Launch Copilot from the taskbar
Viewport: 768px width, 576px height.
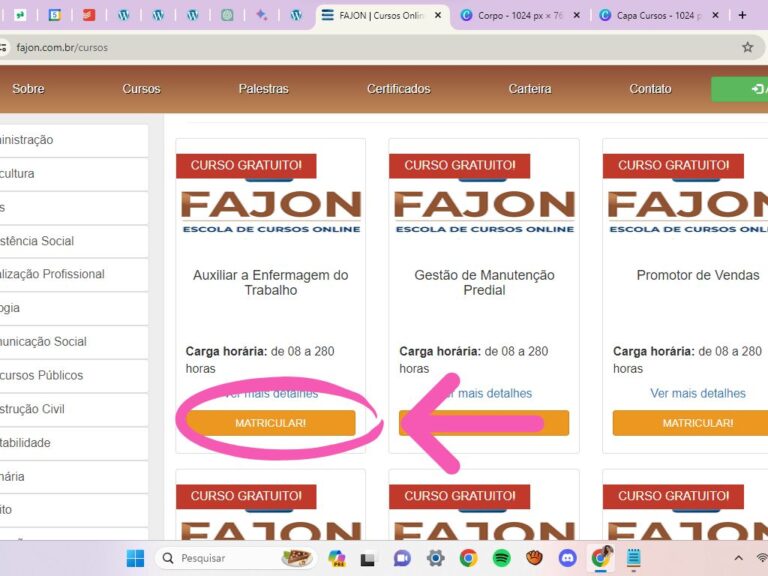[x=337, y=558]
